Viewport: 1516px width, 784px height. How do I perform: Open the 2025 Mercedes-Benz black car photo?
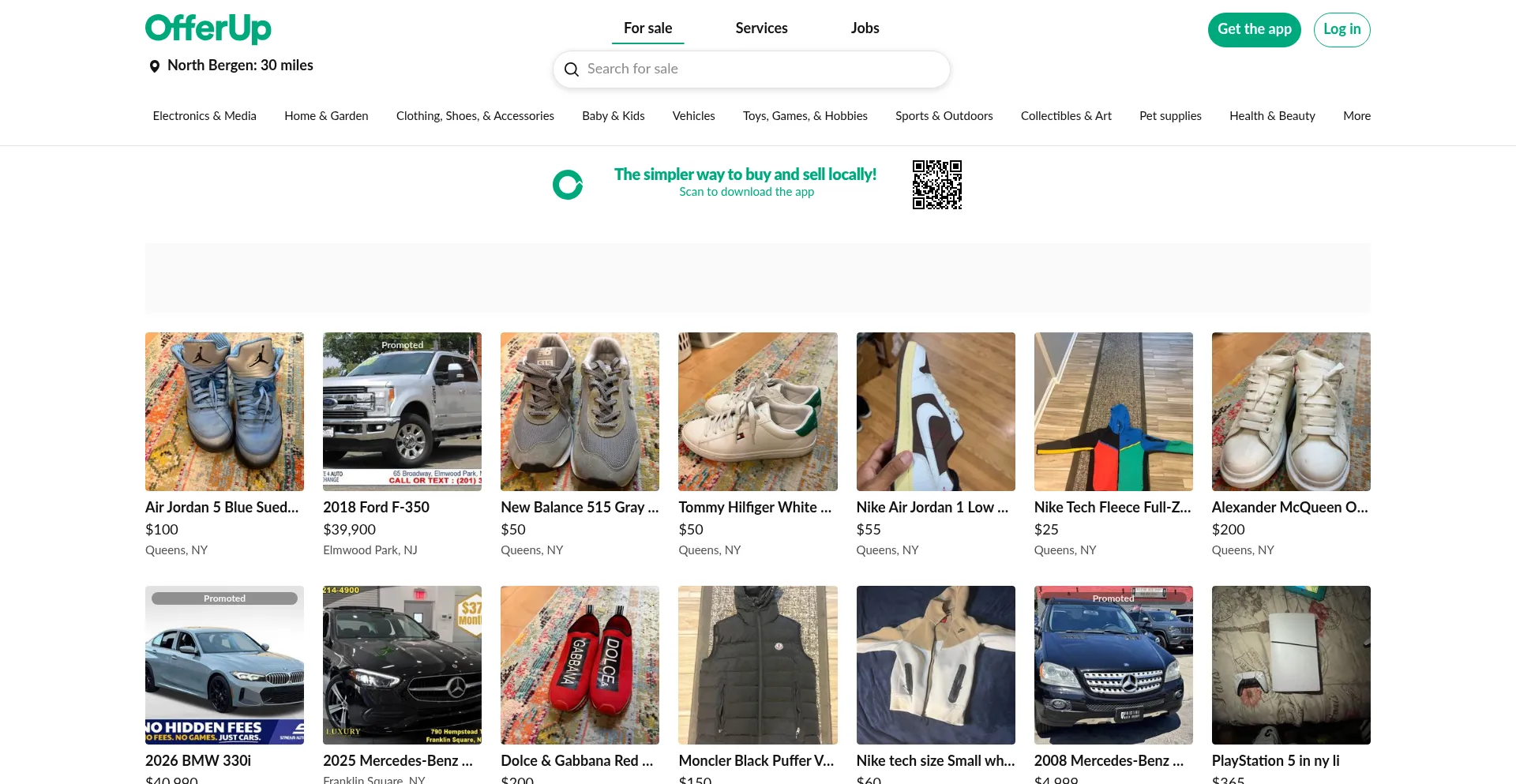coord(402,665)
